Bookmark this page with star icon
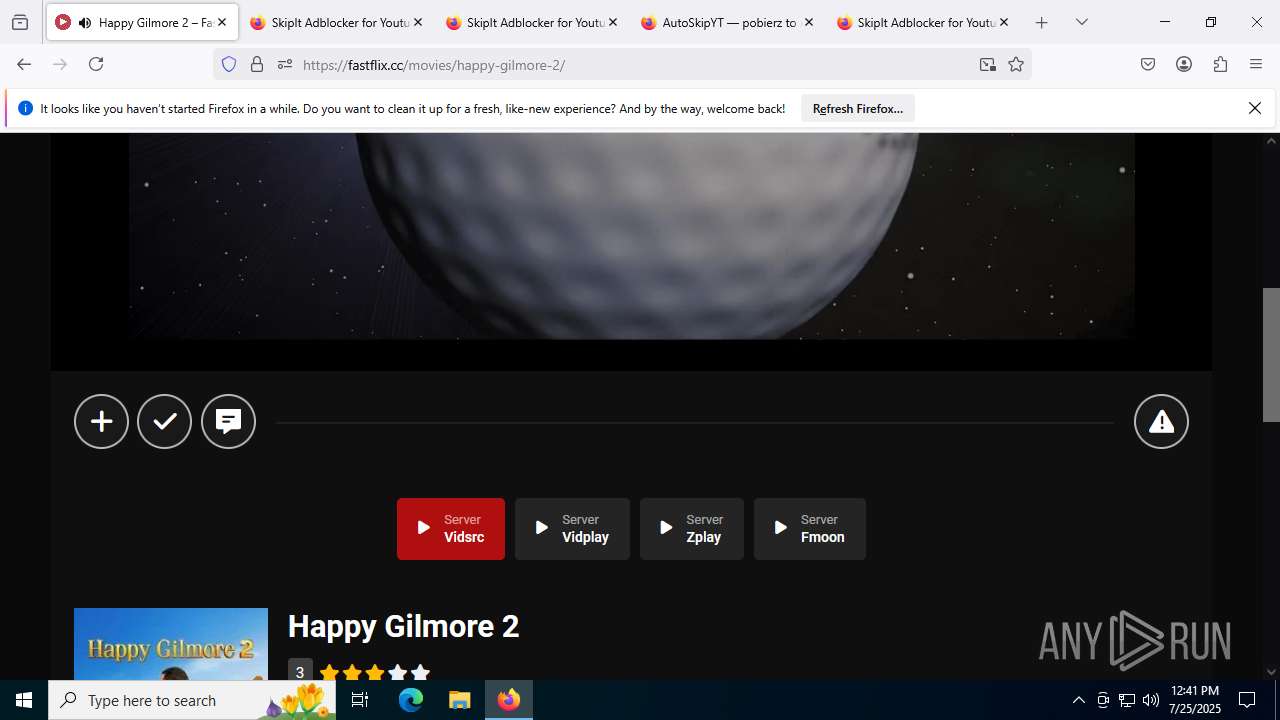1280x720 pixels. pos(1016,65)
